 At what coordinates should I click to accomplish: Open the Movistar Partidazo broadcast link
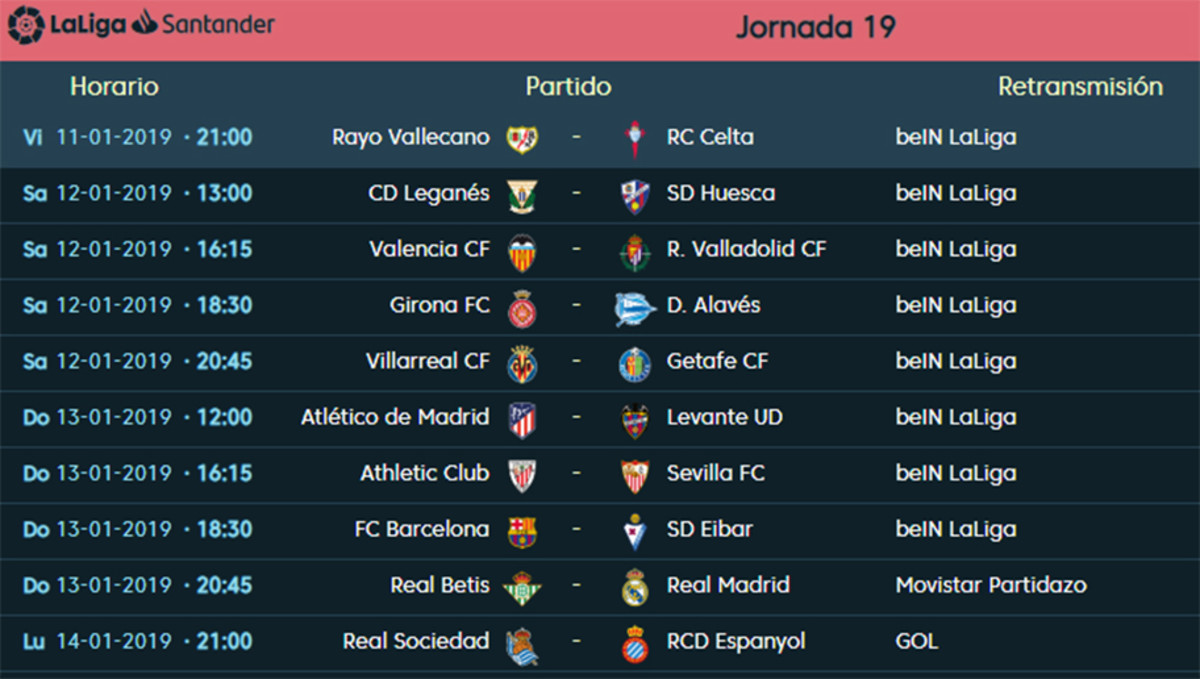coord(991,585)
